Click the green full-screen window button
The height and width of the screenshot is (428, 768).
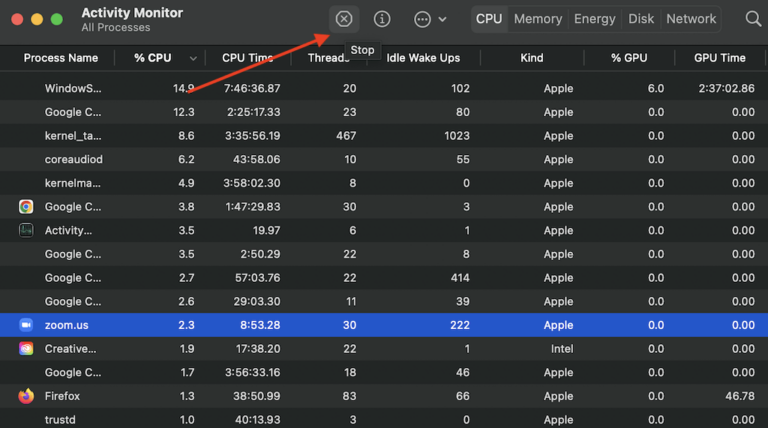[x=57, y=19]
